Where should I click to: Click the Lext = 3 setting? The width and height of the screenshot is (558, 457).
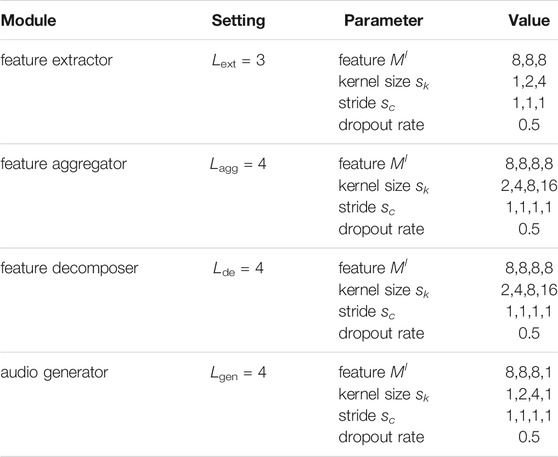point(238,61)
